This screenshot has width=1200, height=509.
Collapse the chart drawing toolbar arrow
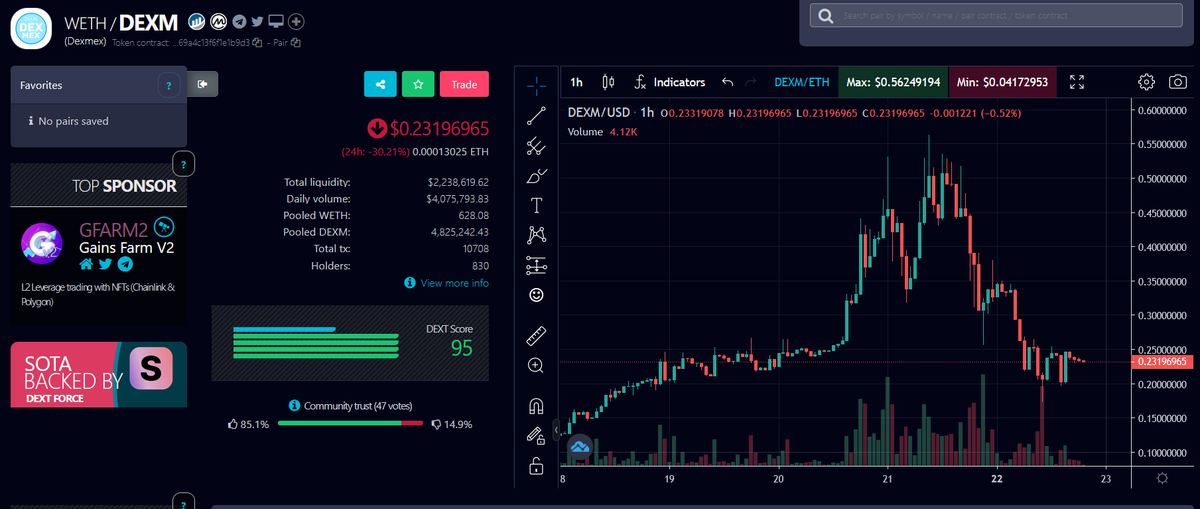pos(557,431)
